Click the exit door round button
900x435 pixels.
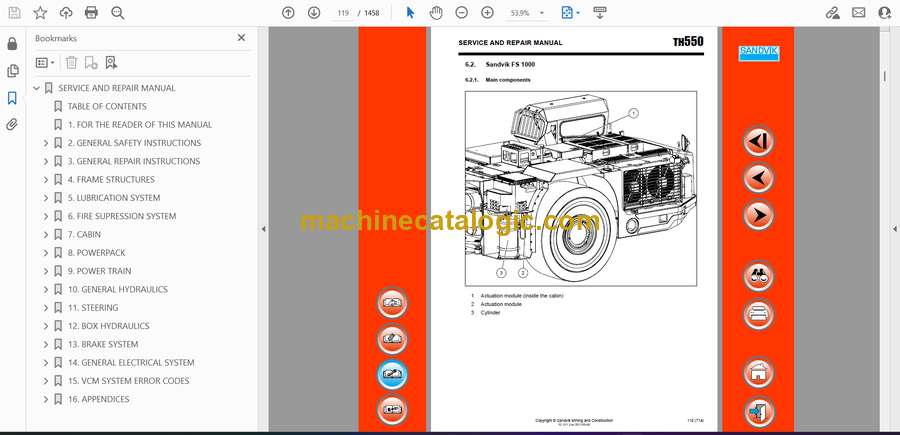coord(758,411)
